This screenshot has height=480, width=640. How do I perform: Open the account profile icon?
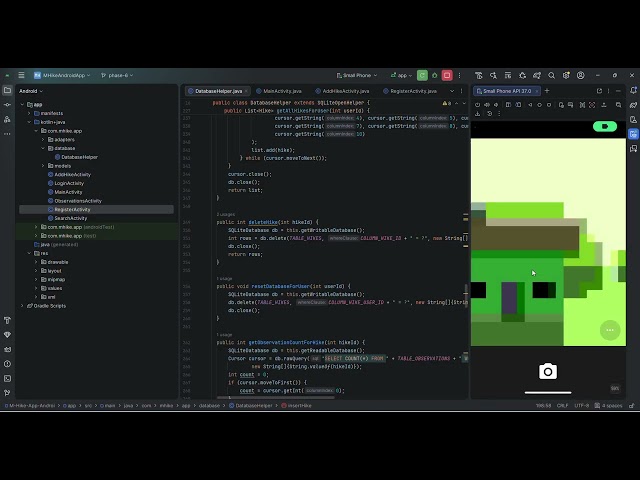(580, 75)
